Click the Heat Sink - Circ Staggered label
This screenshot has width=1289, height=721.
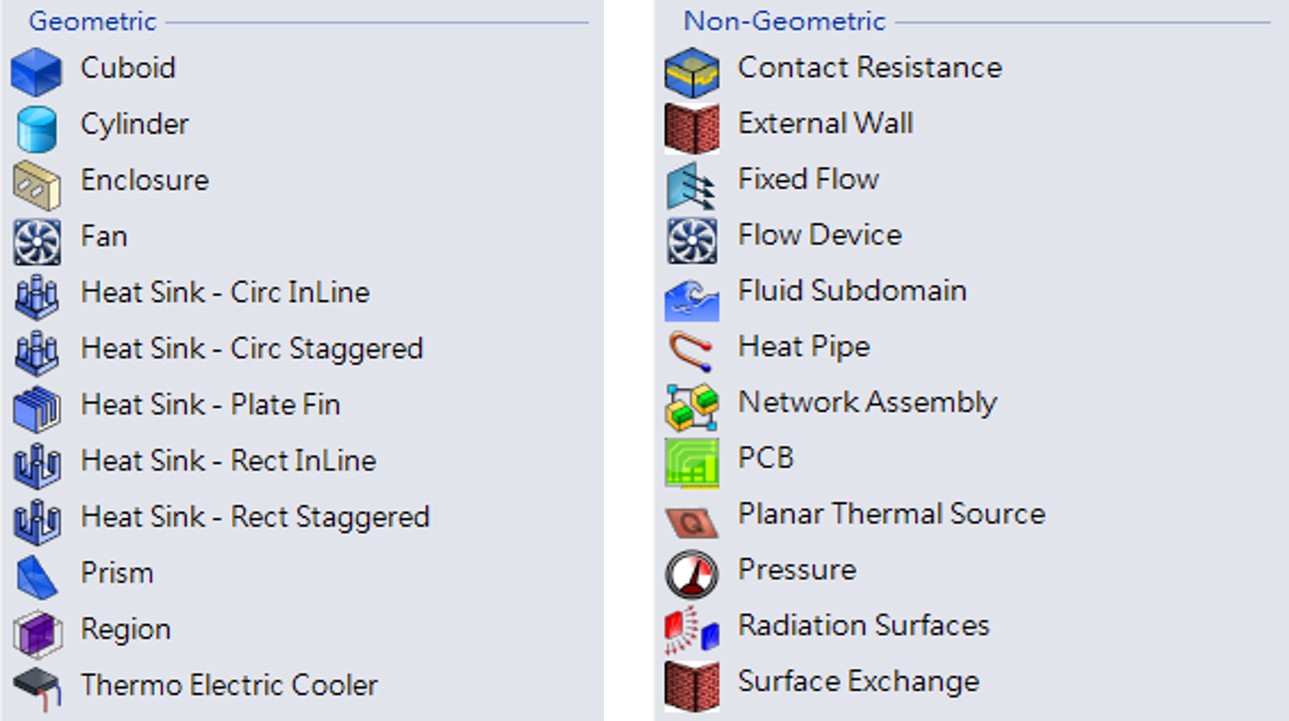click(x=251, y=348)
